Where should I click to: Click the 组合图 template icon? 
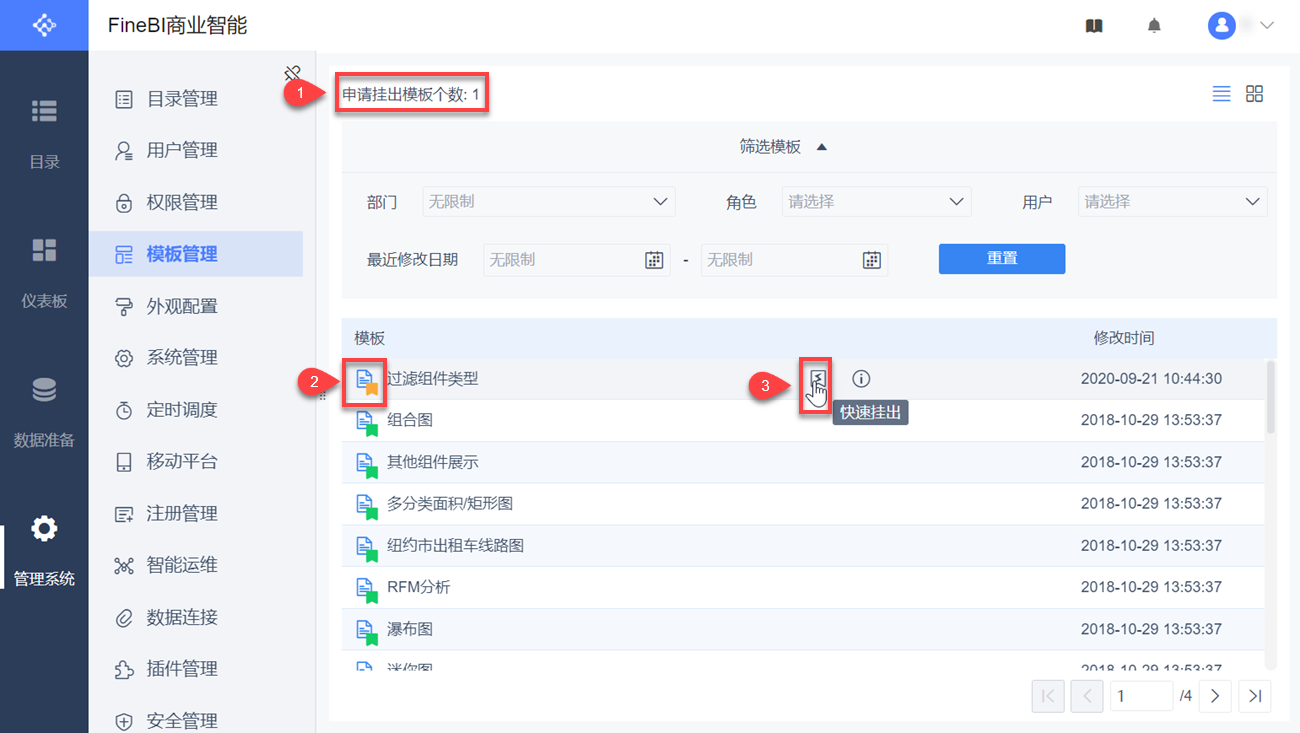(366, 422)
